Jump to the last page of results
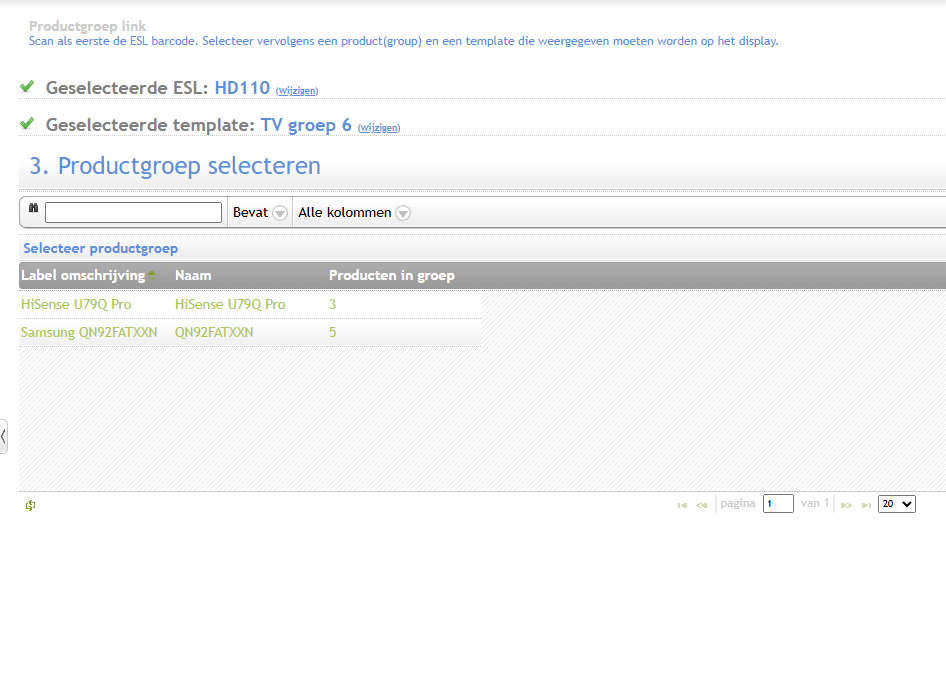 [x=866, y=505]
